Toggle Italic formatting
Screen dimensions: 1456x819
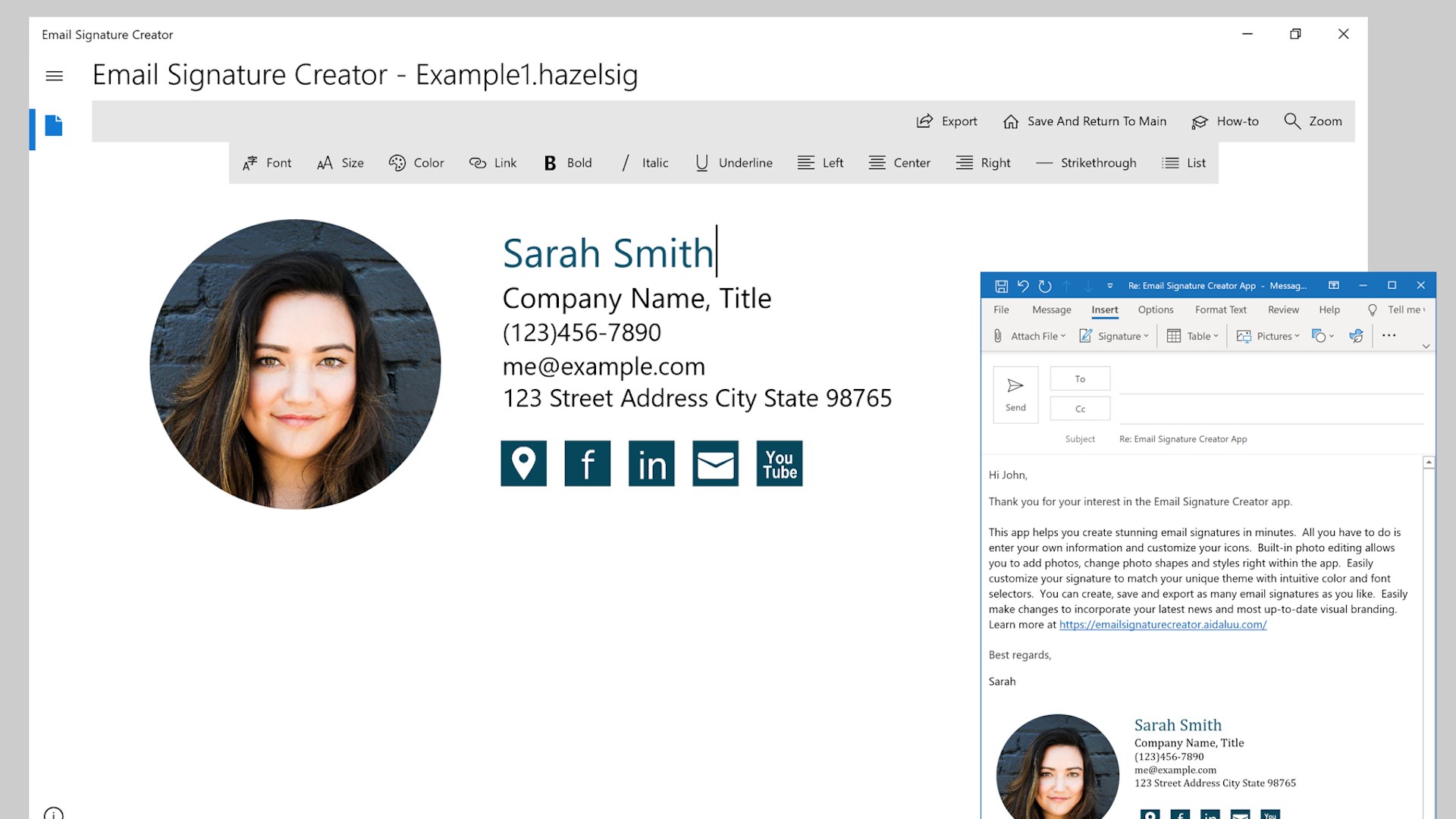tap(645, 163)
